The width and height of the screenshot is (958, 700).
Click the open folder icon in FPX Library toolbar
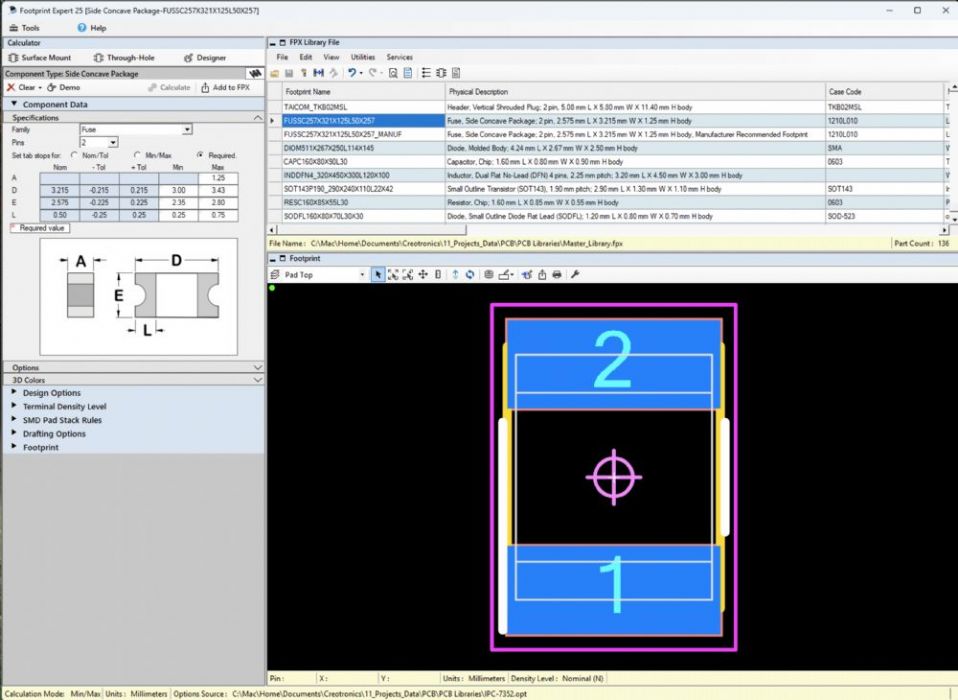277,73
